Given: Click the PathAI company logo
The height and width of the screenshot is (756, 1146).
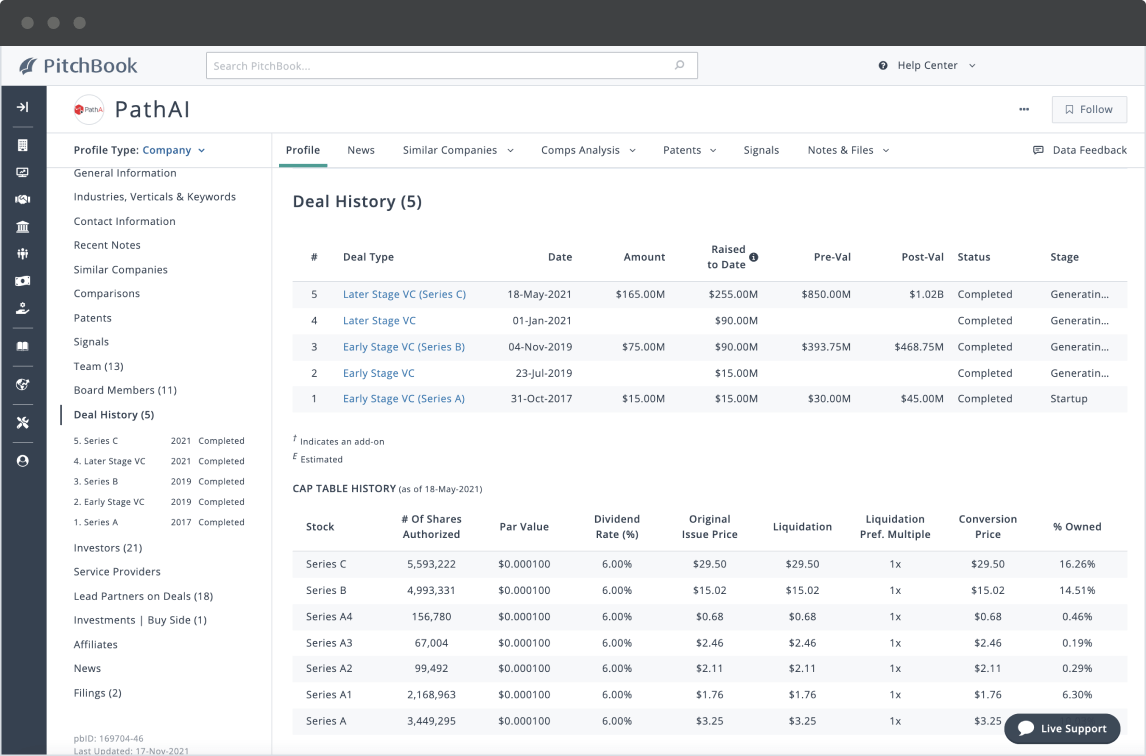Looking at the screenshot, I should pyautogui.click(x=89, y=110).
